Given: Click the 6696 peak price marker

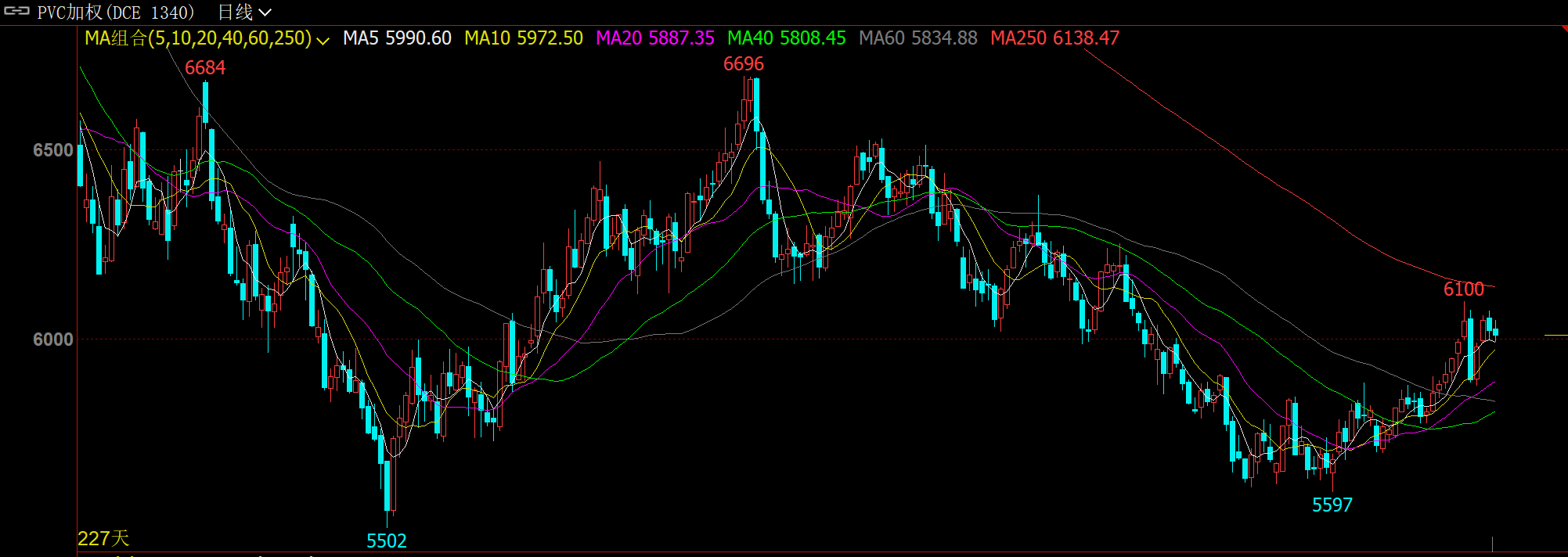Looking at the screenshot, I should [x=743, y=64].
